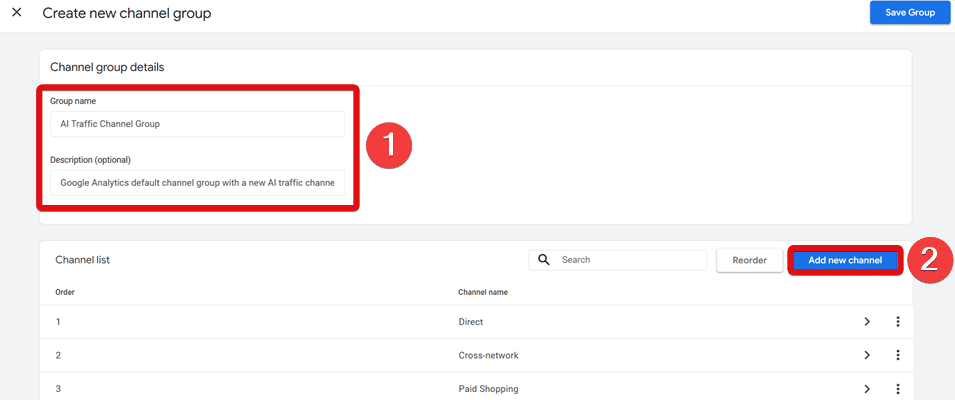Click the Channel name column header
Screen dimensions: 955x400
483,292
